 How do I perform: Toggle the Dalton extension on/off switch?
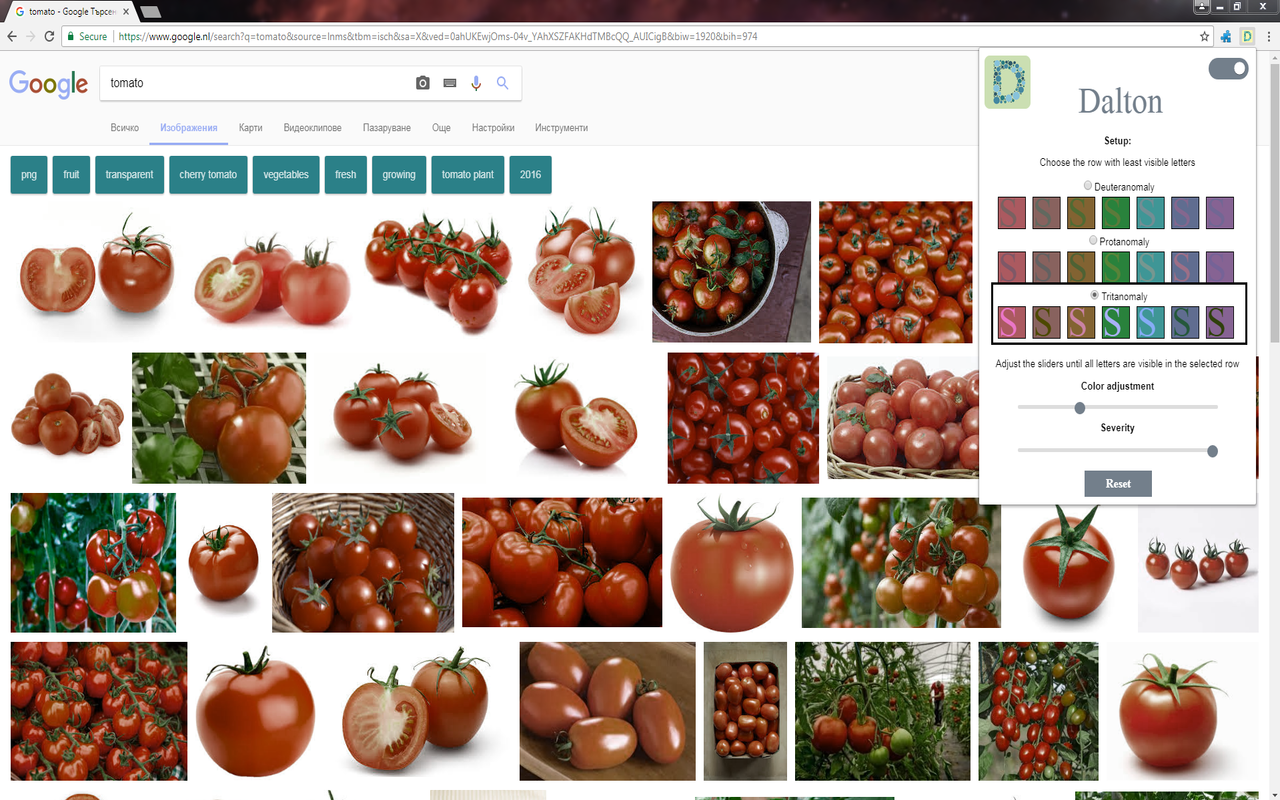tap(1228, 68)
